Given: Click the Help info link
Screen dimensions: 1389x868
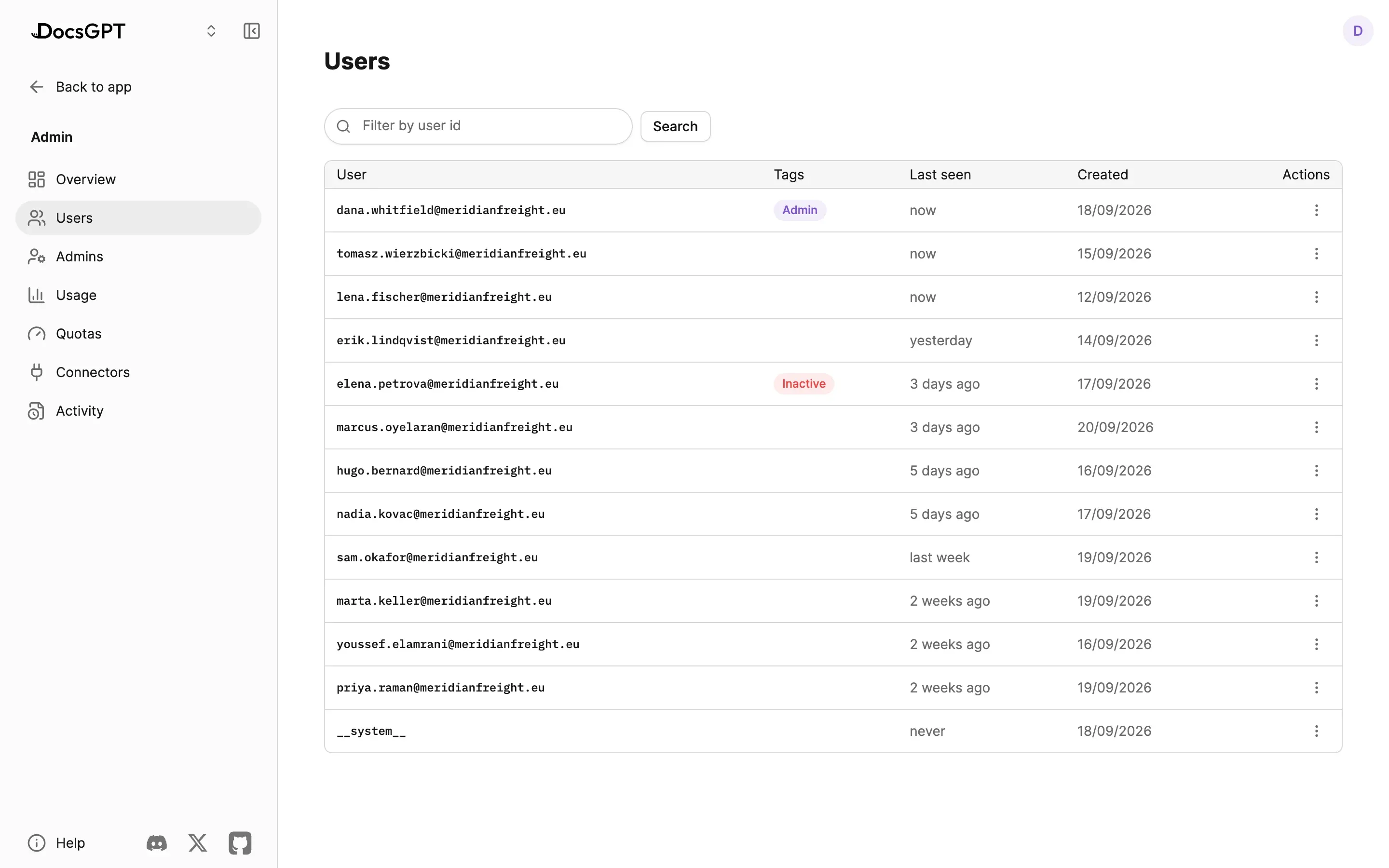Looking at the screenshot, I should click(x=56, y=843).
